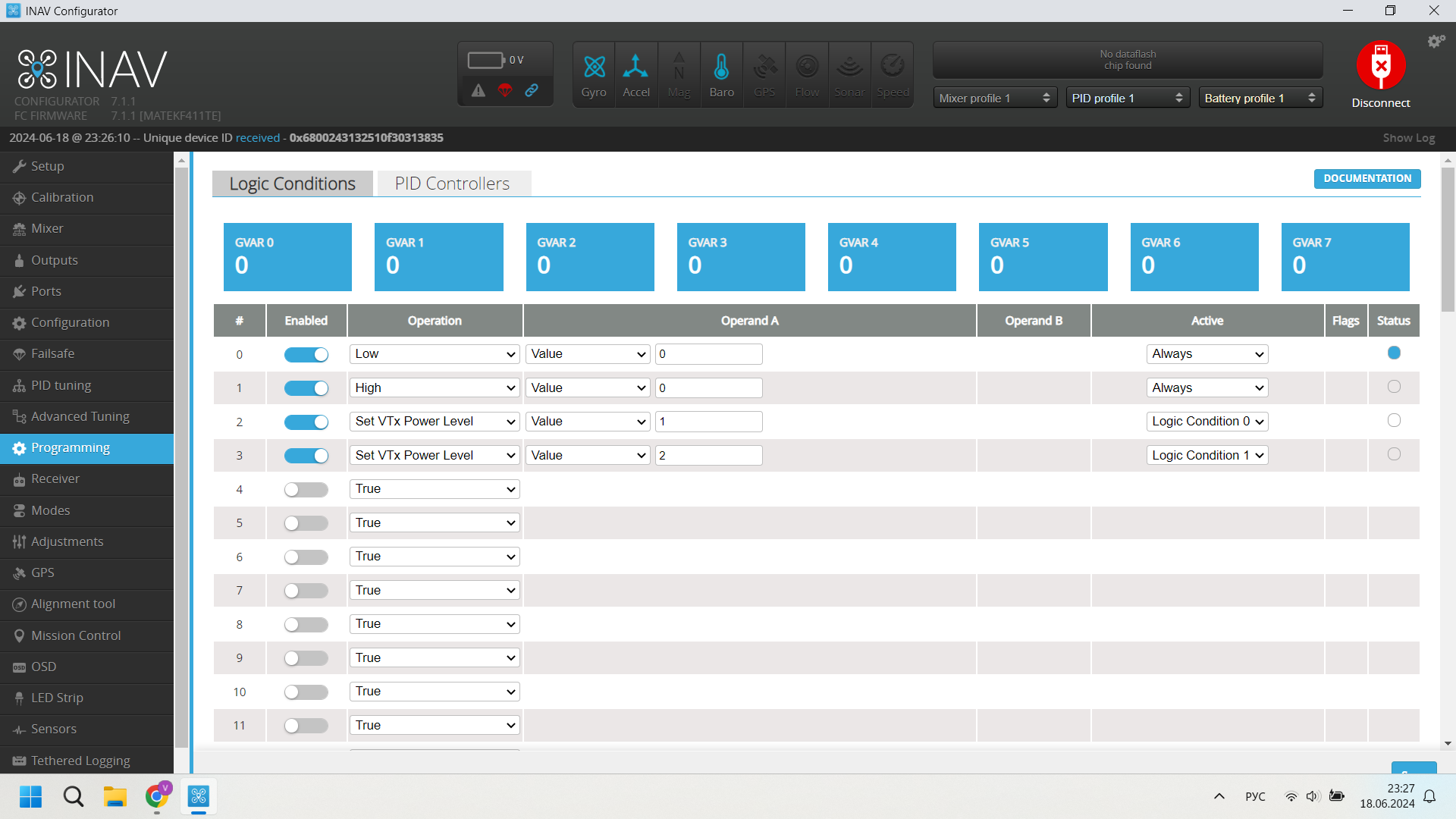
Task: Click the Show Log link
Action: 1408,137
